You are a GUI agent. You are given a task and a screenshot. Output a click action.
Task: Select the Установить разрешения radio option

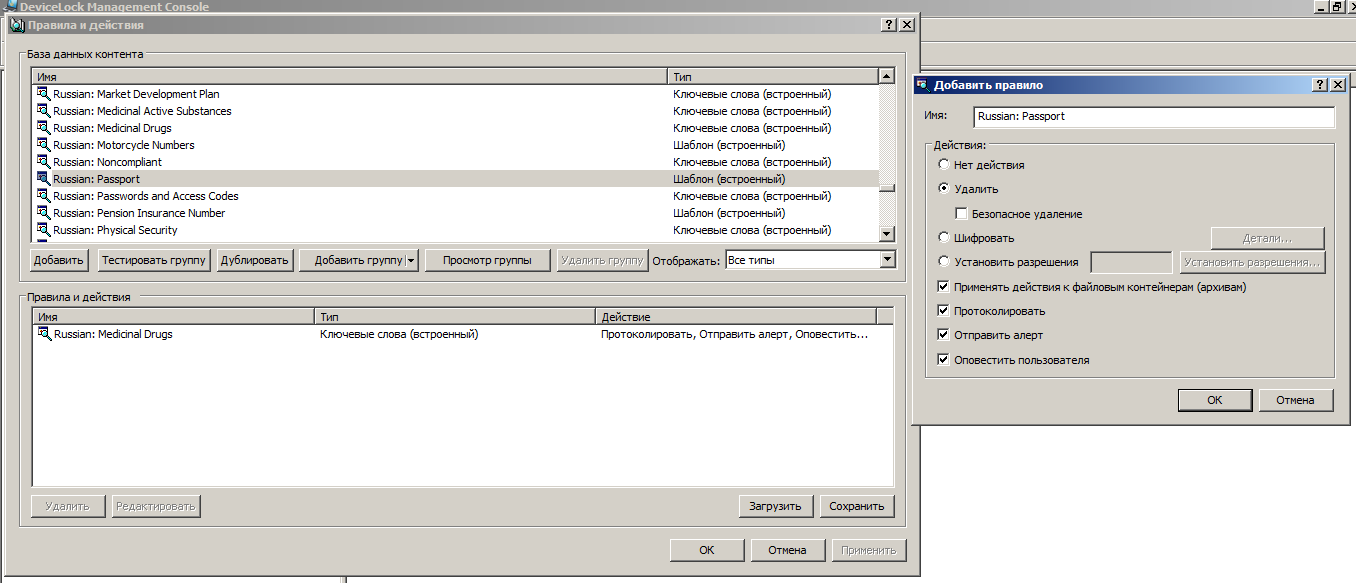(x=944, y=262)
